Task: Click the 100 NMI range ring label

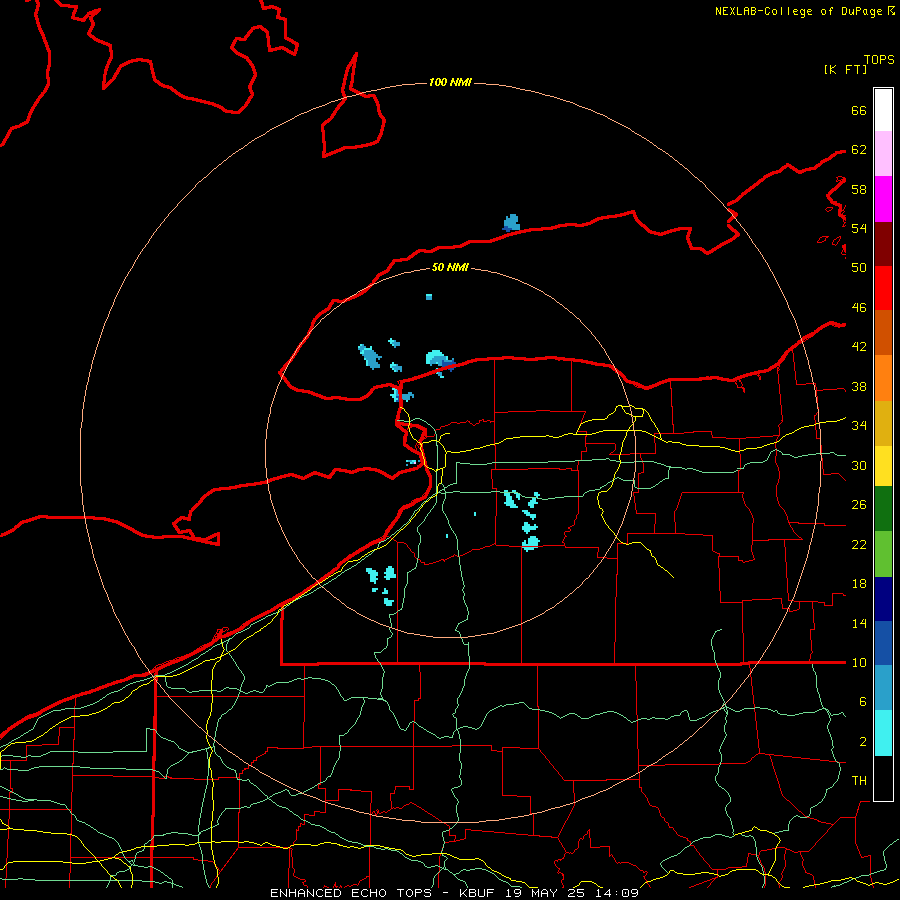Action: (x=450, y=82)
